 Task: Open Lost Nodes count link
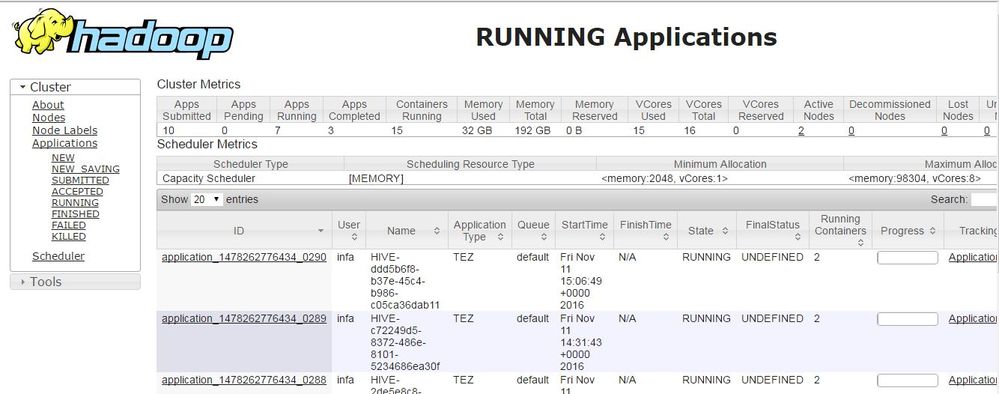point(944,131)
